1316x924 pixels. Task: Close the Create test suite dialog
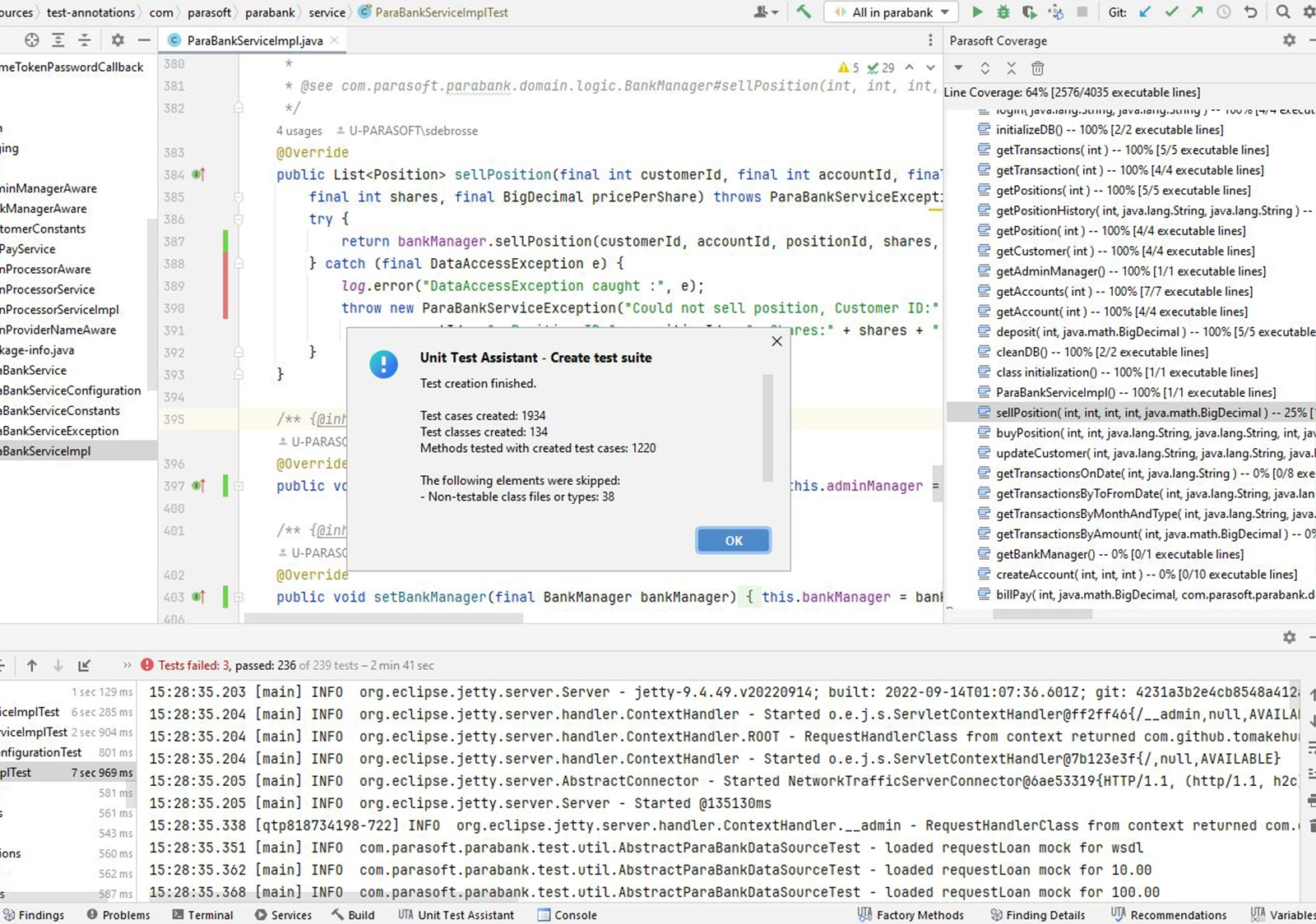tap(776, 341)
